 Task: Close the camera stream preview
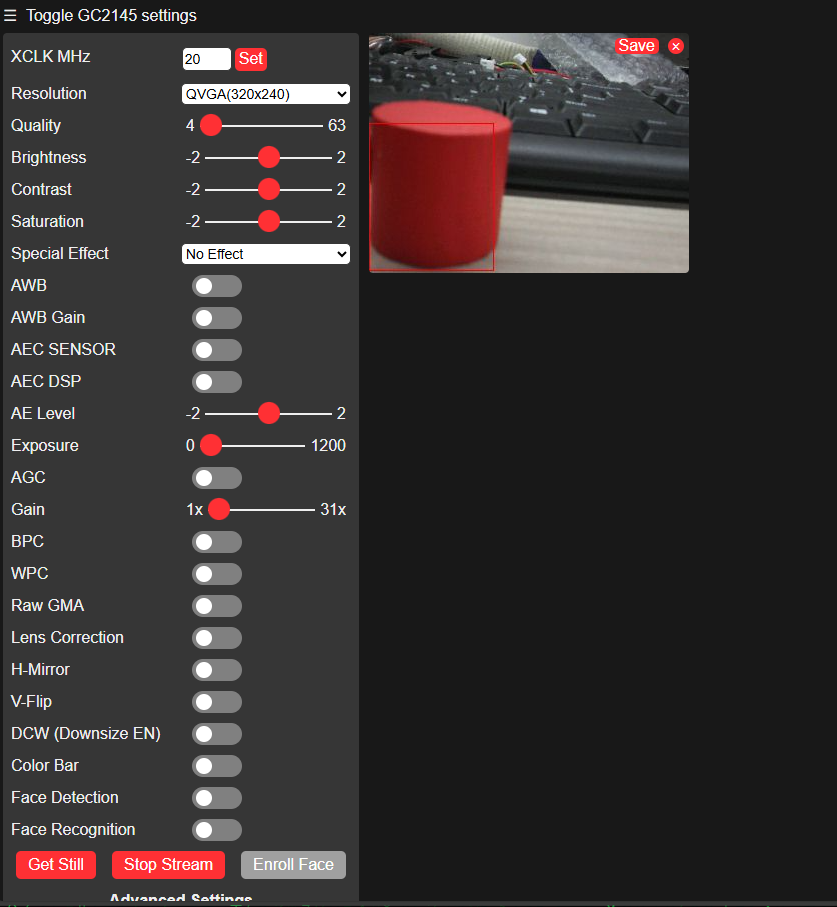tap(675, 46)
